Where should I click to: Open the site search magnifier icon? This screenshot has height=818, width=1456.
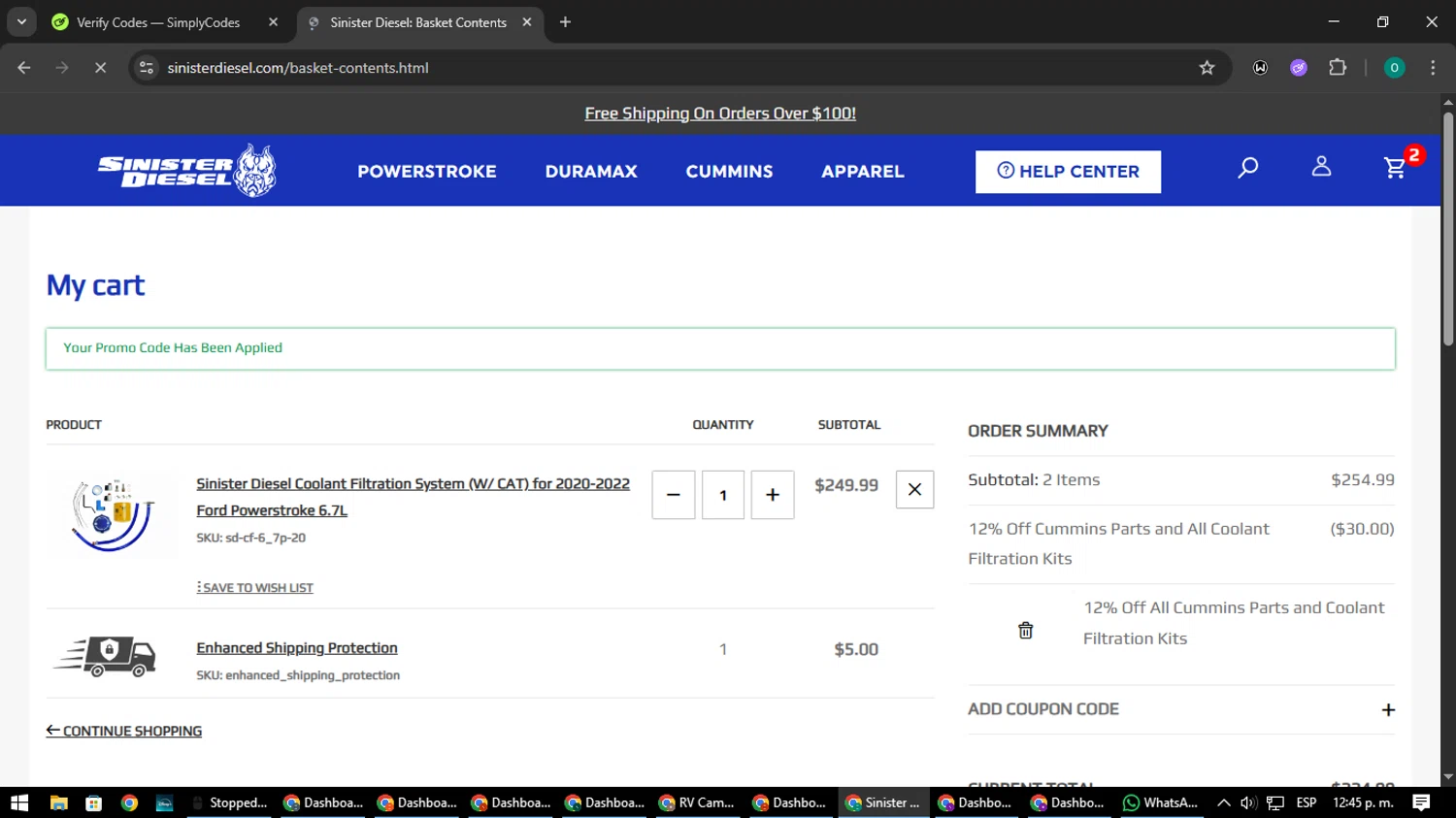pyautogui.click(x=1248, y=168)
